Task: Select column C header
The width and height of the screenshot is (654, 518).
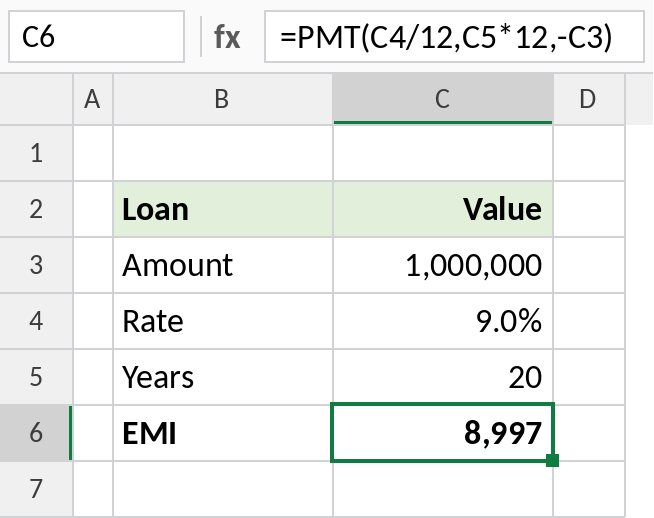Action: [443, 99]
